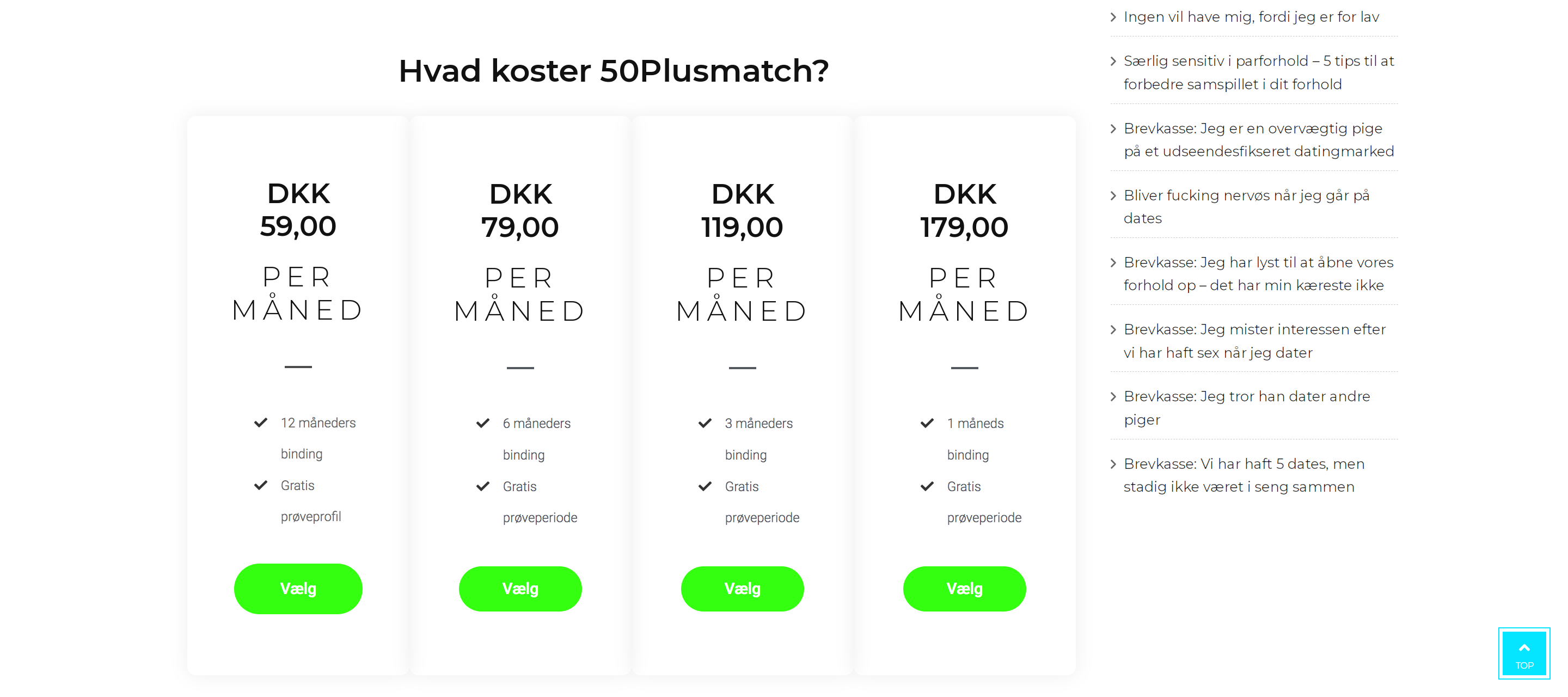Image resolution: width=1568 pixels, height=697 pixels.
Task: Click the checkmark beside "1 måneds binding"
Action: click(x=927, y=423)
